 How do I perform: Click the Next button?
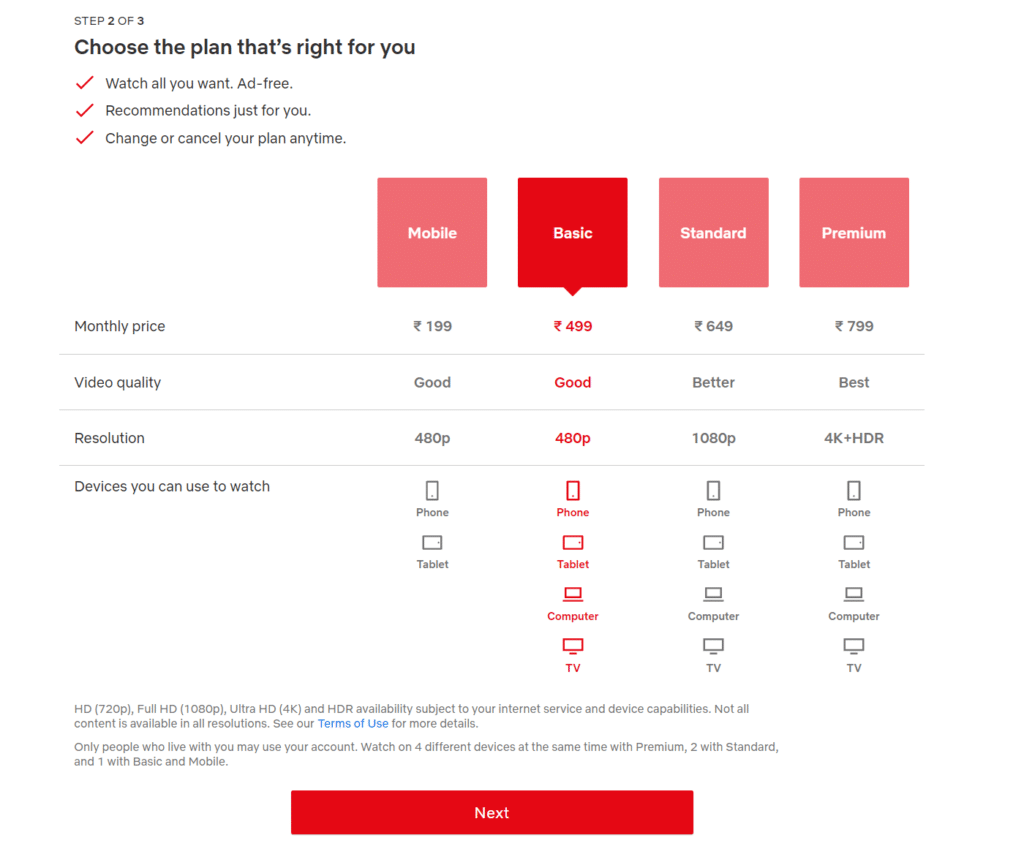491,813
